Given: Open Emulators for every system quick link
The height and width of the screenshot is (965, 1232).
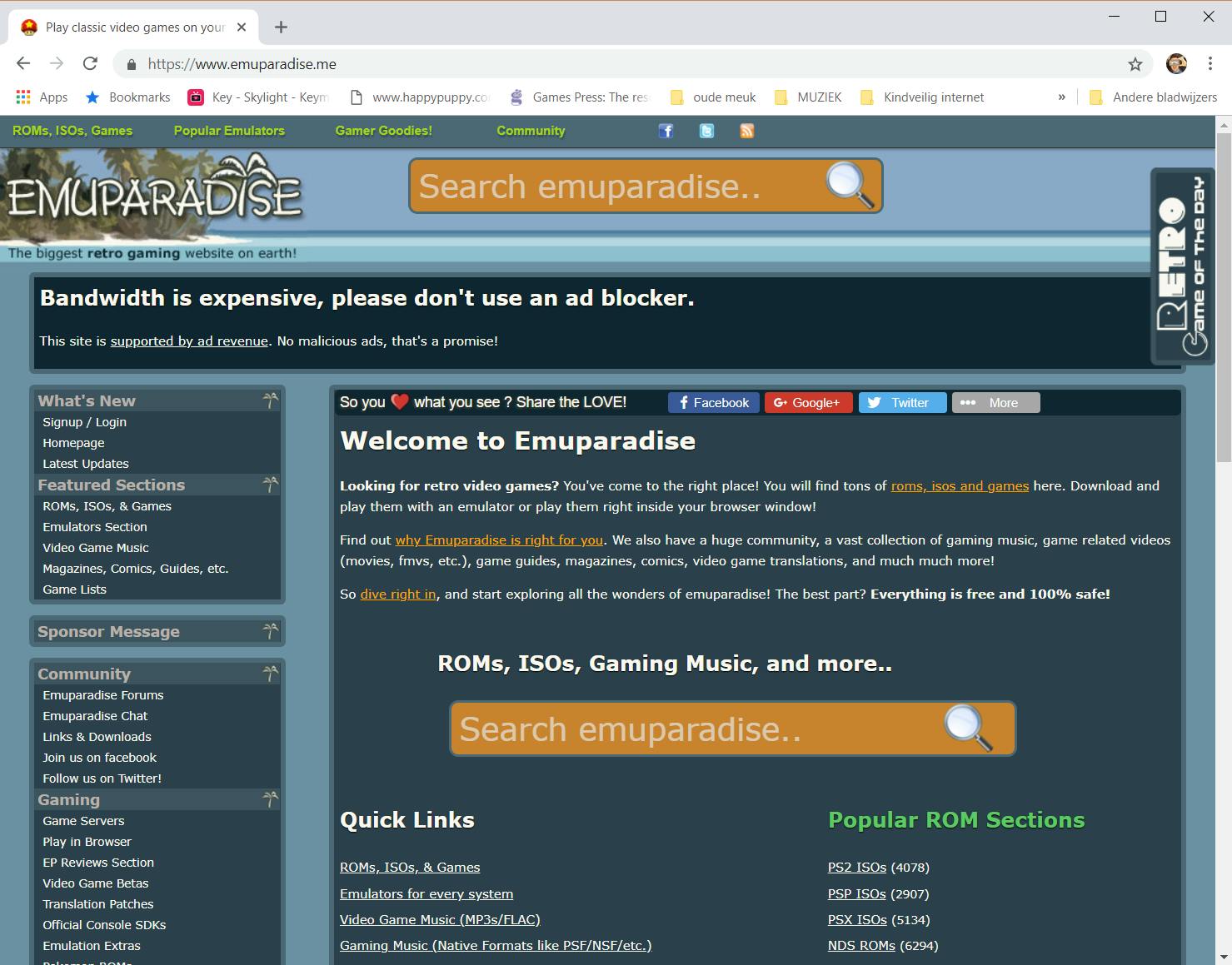Looking at the screenshot, I should pyautogui.click(x=426, y=894).
